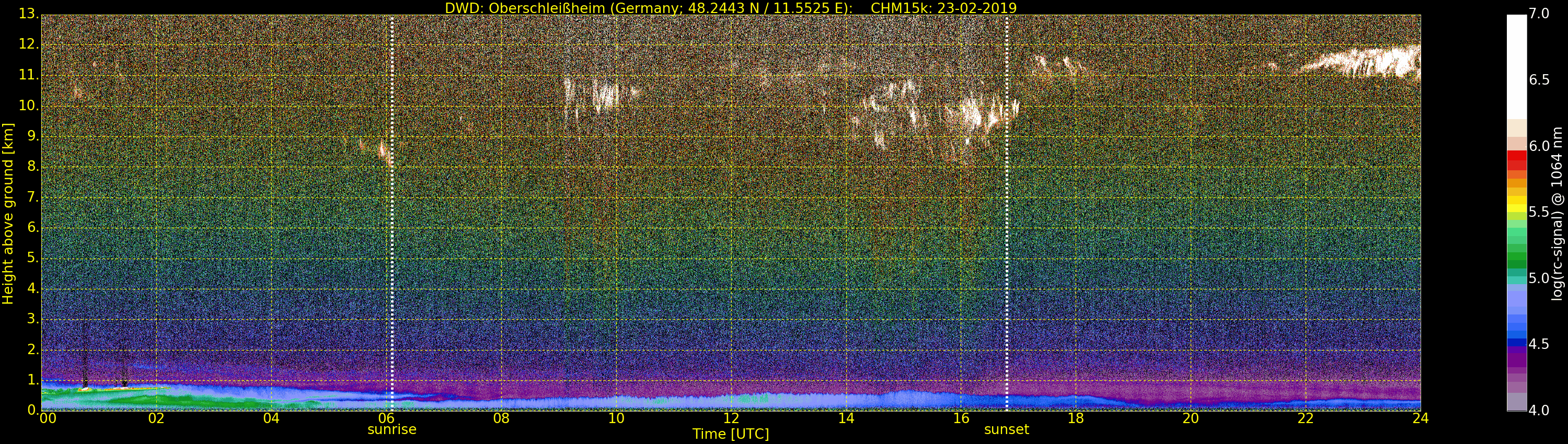Click the height axis tick label '8.'
The image size is (1568, 444).
pos(33,167)
